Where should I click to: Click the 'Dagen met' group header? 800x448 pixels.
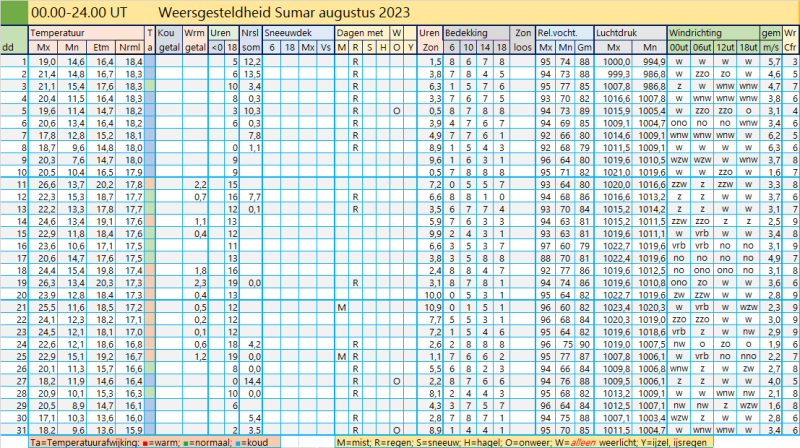coord(360,33)
